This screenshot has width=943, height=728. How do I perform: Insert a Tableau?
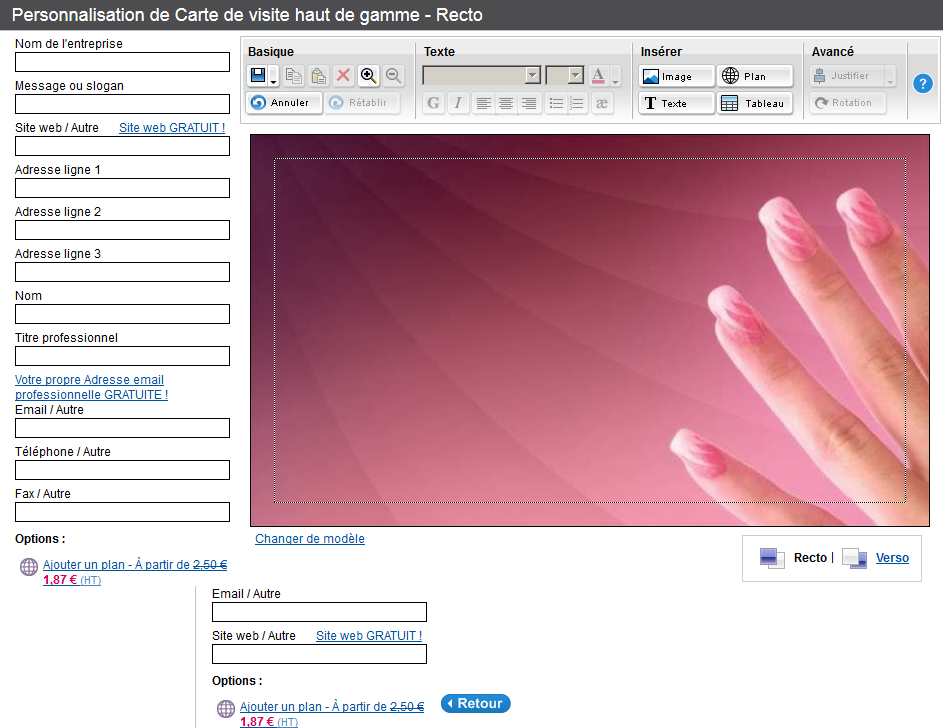click(x=755, y=103)
